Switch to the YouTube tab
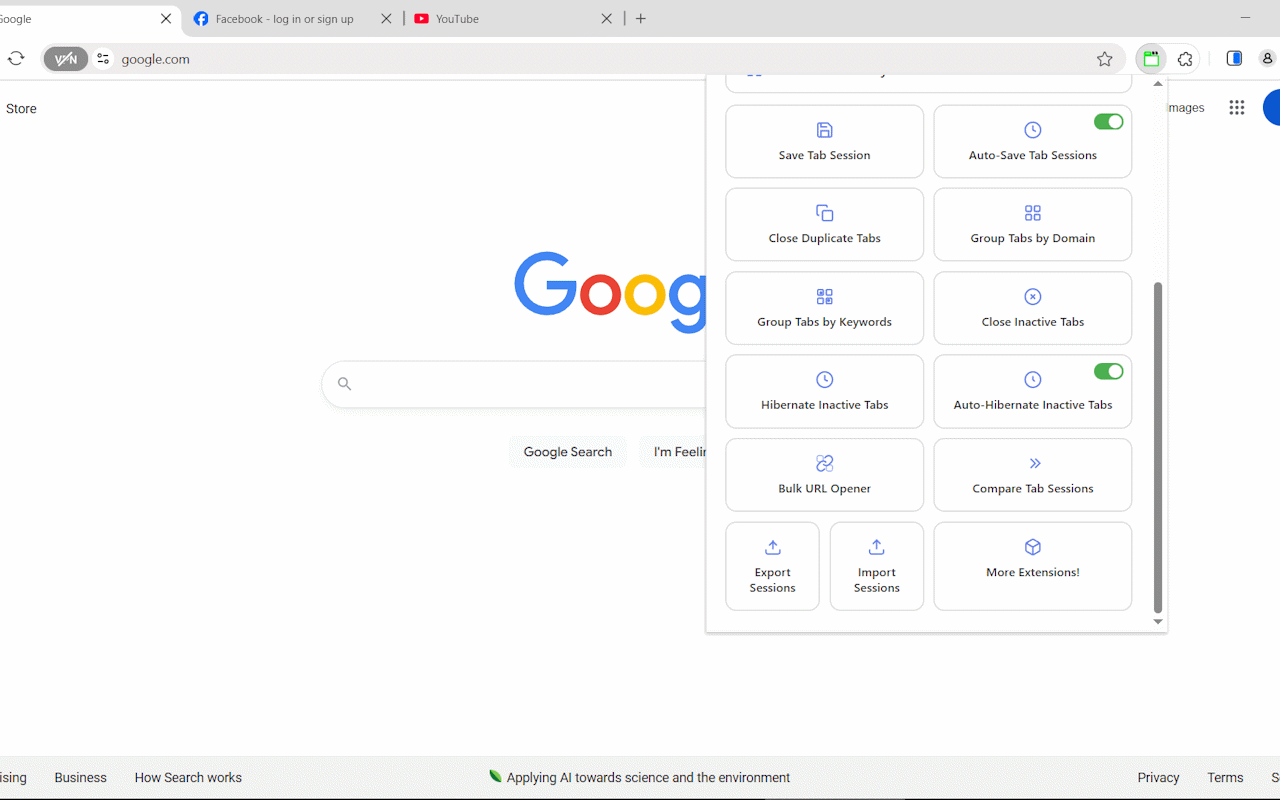The width and height of the screenshot is (1280, 800). 500,19
